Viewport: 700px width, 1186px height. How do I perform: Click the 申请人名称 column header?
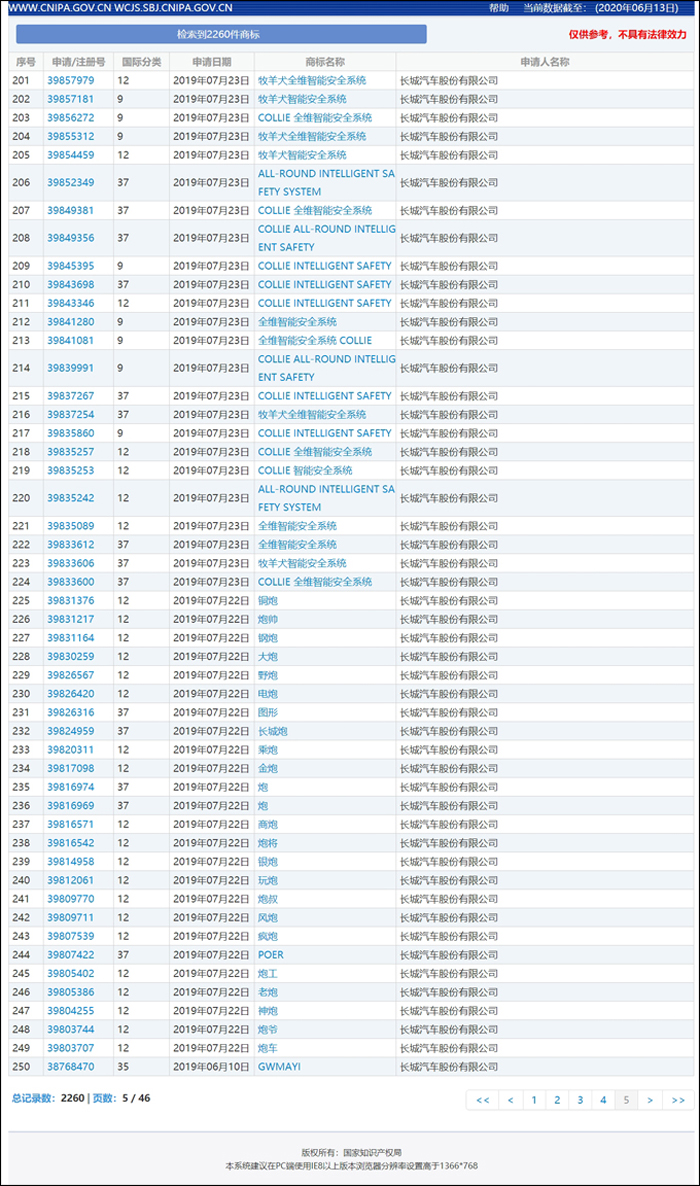coord(545,62)
